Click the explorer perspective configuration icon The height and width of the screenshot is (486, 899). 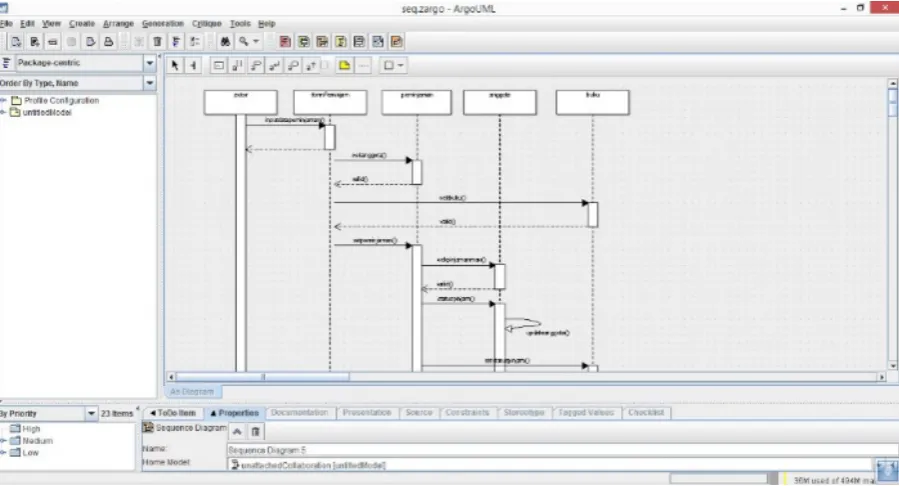6,63
